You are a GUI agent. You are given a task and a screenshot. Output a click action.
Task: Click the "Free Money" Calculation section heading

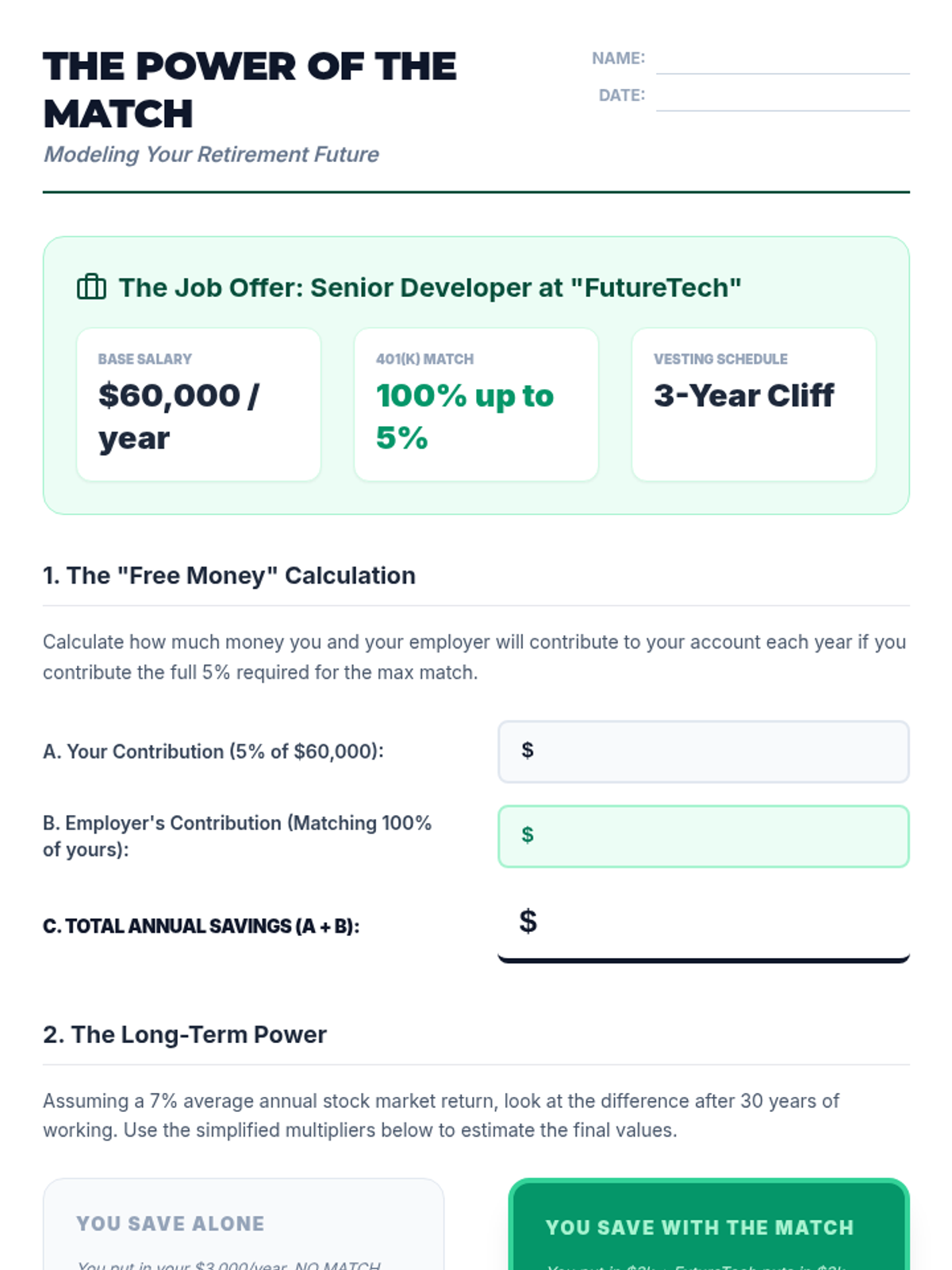point(229,575)
